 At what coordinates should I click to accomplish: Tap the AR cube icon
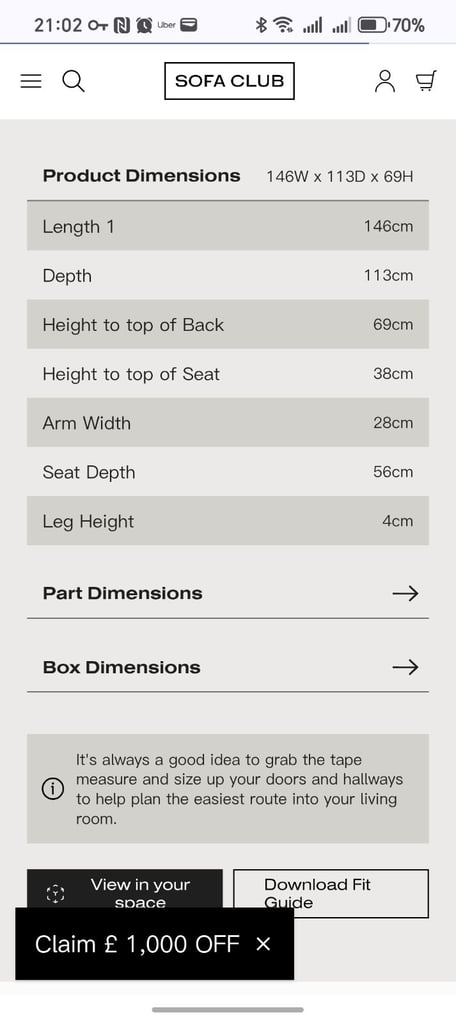56,894
